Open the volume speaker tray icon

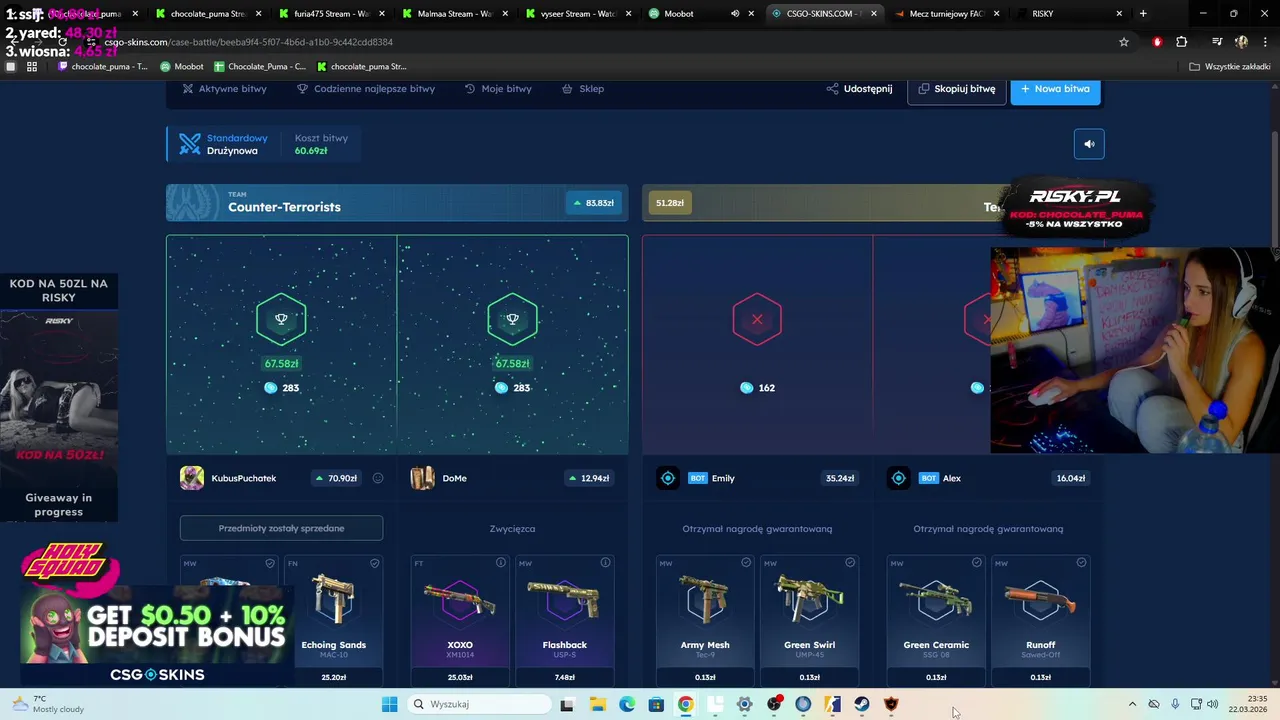point(1213,704)
